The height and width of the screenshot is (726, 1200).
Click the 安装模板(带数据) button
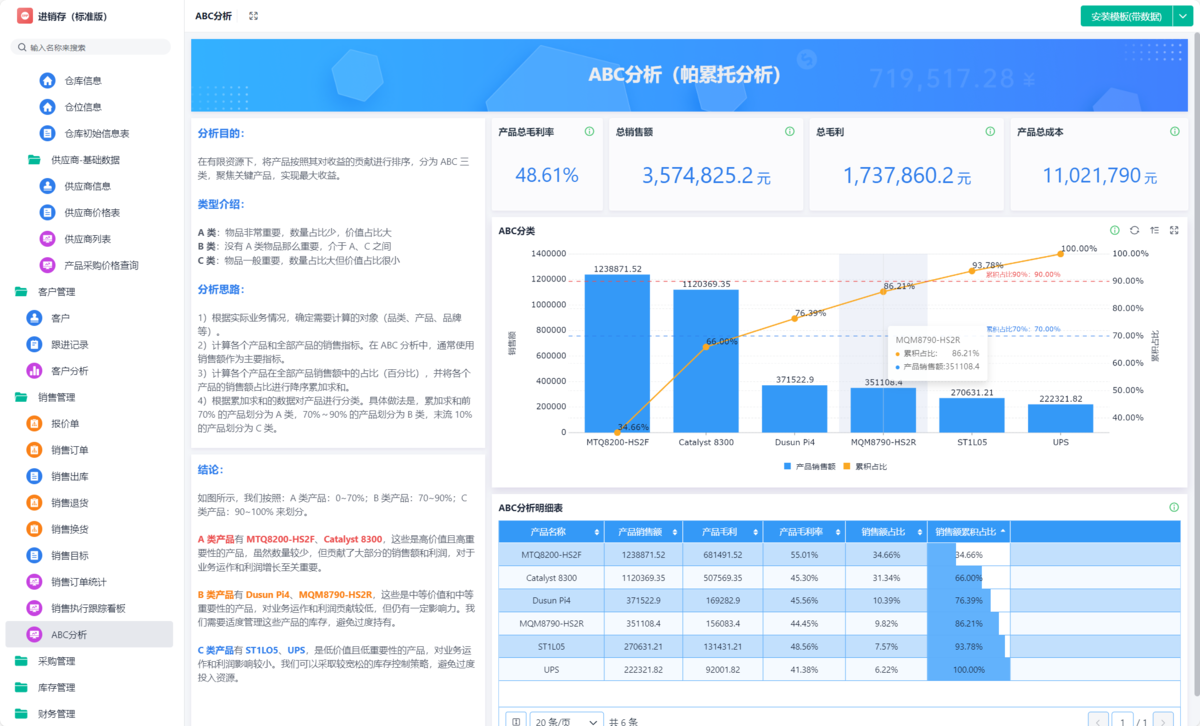pos(1125,16)
